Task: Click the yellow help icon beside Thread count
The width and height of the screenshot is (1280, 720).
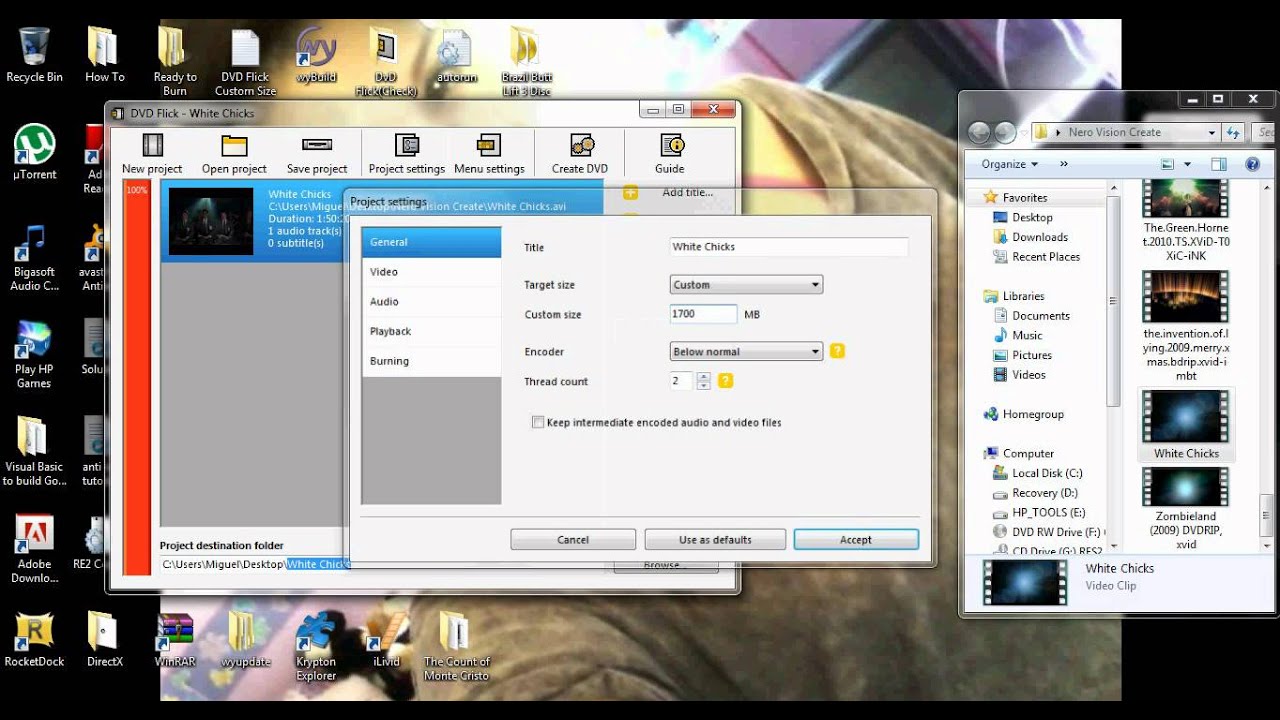Action: [x=725, y=381]
